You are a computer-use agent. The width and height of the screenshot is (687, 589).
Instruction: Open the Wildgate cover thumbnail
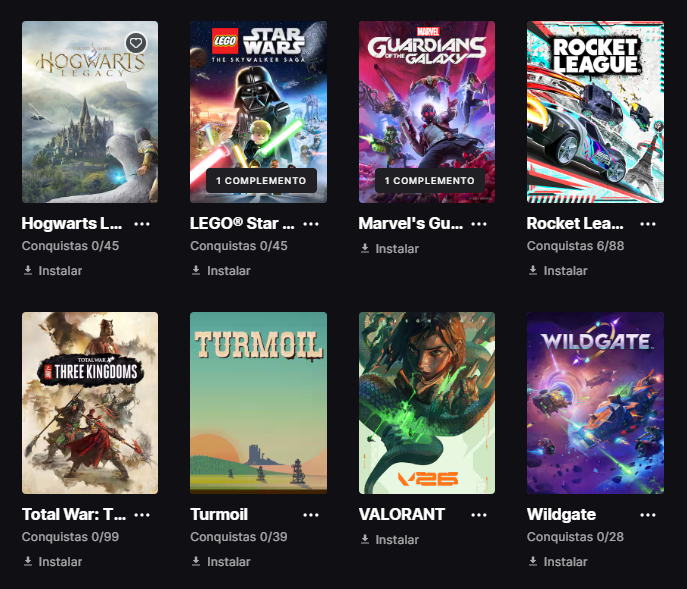pyautogui.click(x=595, y=402)
